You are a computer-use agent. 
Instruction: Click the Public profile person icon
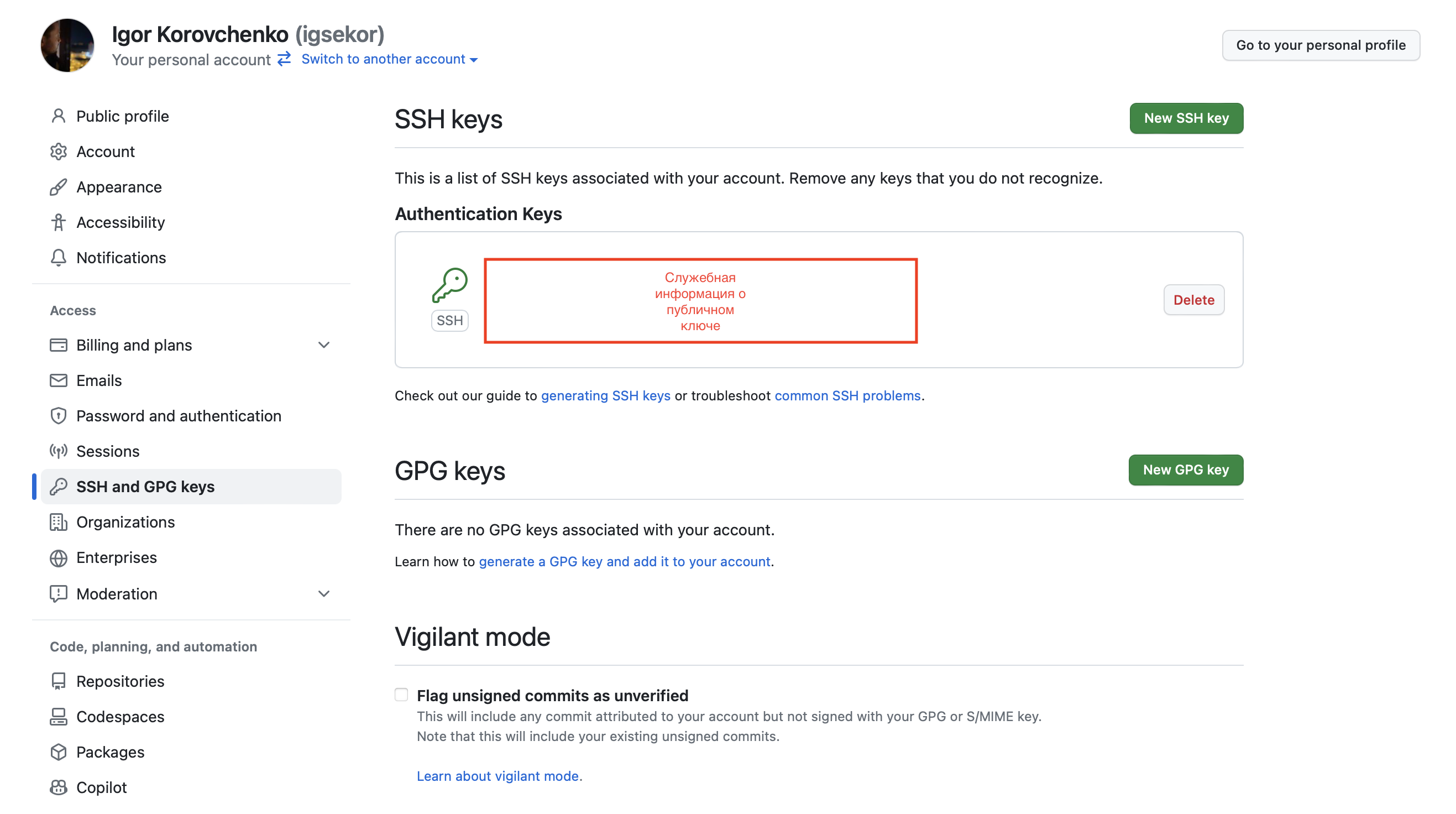(58, 116)
